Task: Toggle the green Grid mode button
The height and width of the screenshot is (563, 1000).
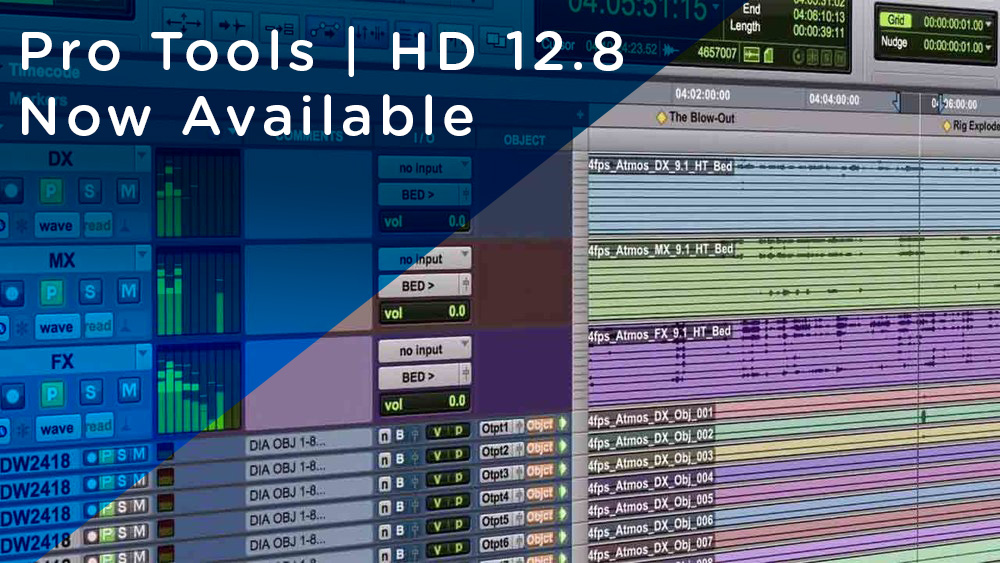Action: point(896,20)
